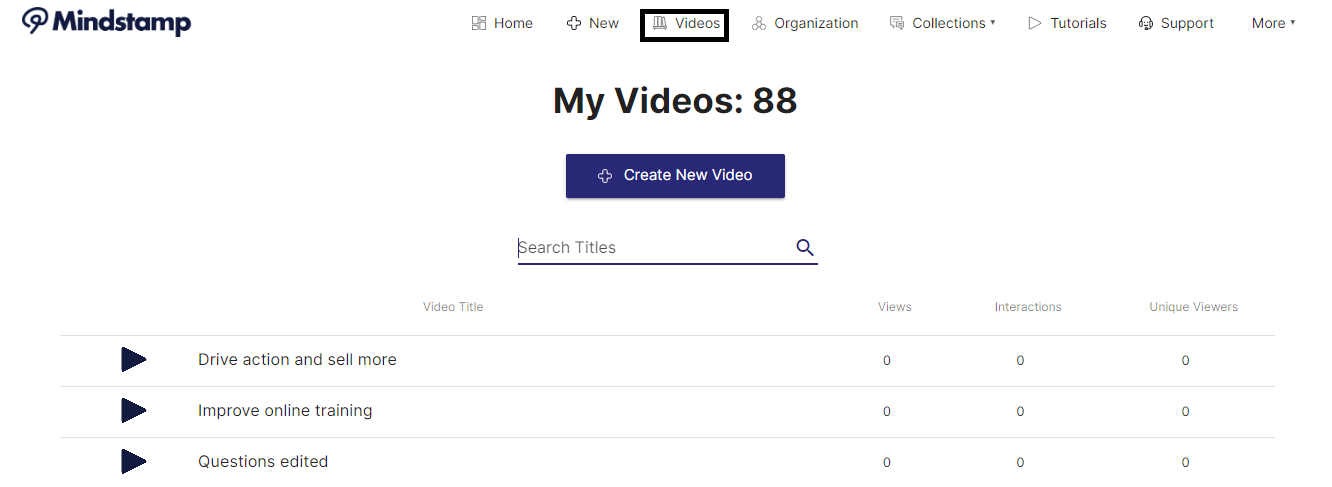Sort by the Views column header
This screenshot has width=1332, height=487.
(894, 307)
